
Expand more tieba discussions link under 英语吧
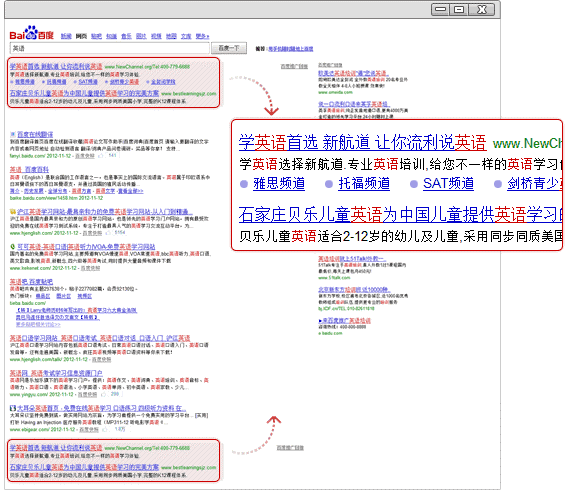38,324
